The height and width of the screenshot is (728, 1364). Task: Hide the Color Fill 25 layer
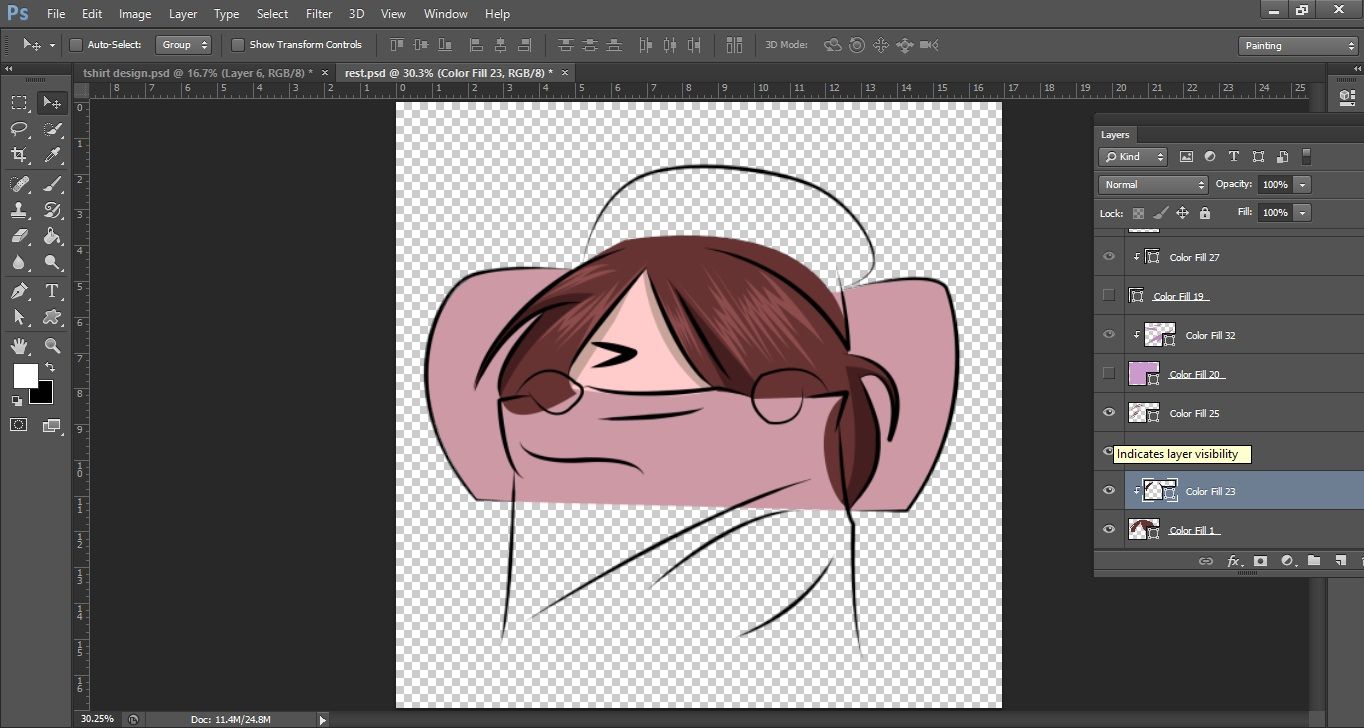click(x=1108, y=412)
